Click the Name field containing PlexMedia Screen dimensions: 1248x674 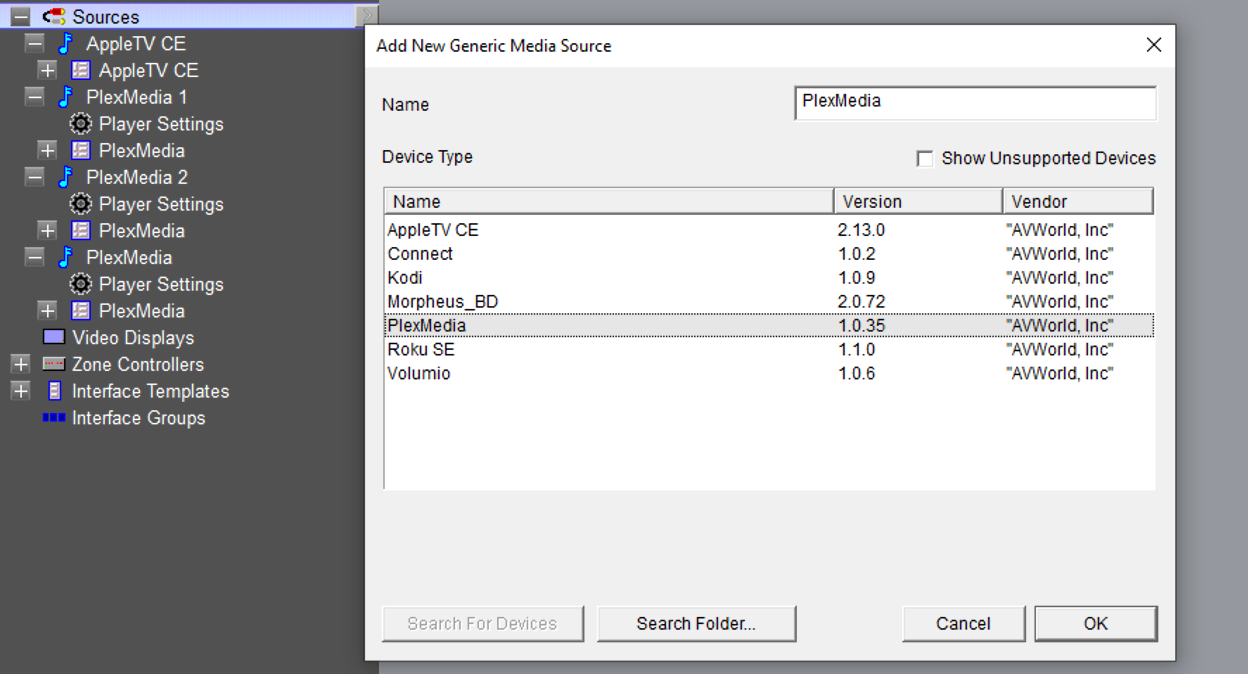(975, 102)
